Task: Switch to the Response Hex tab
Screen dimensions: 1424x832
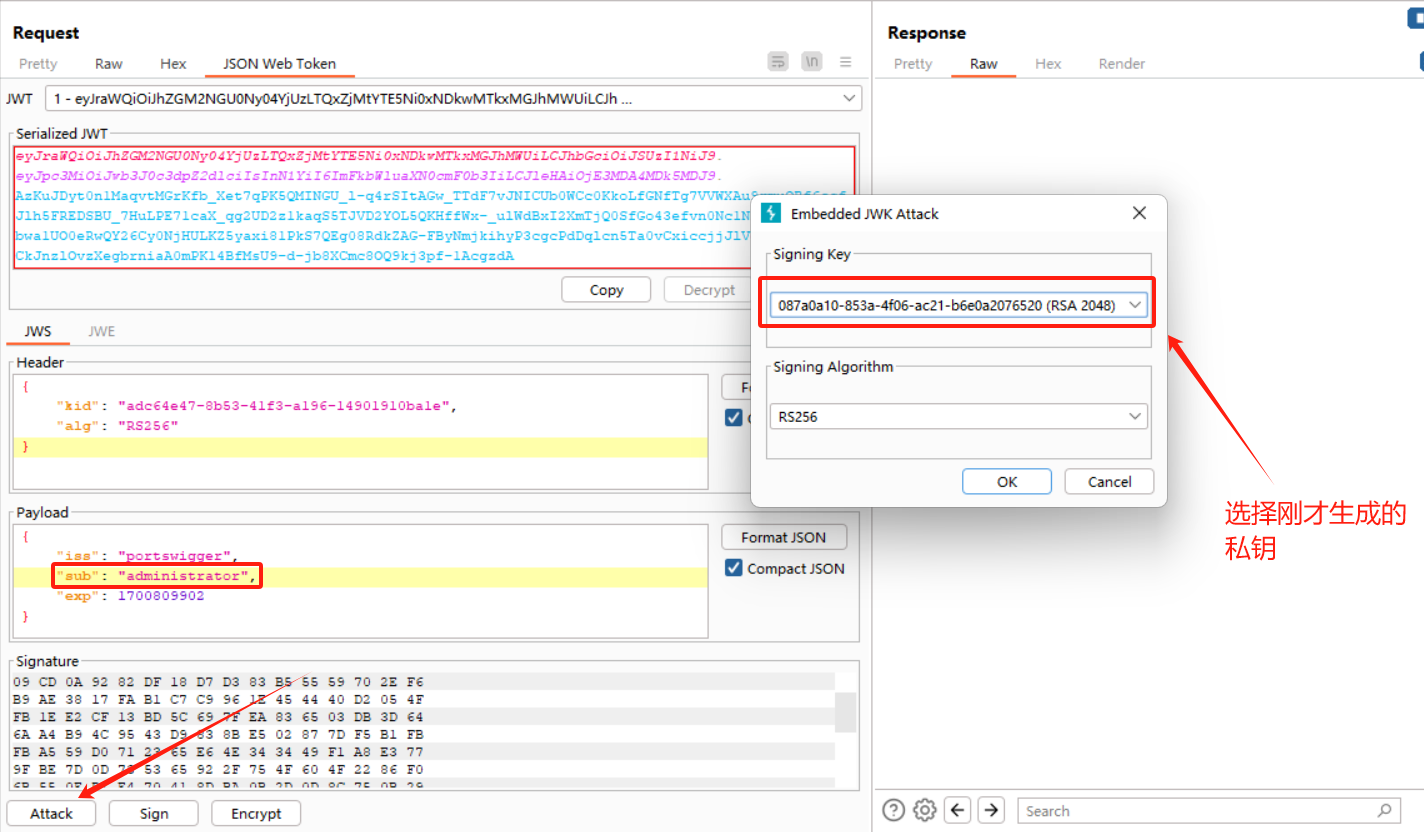Action: click(x=1048, y=63)
